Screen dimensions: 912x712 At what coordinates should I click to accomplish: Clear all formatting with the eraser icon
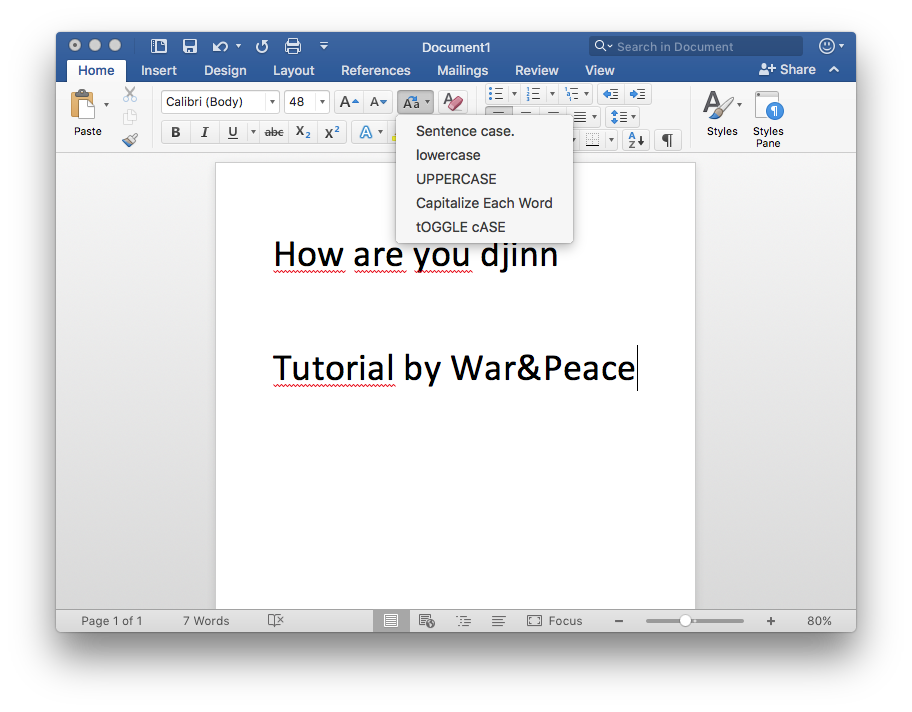(x=453, y=102)
